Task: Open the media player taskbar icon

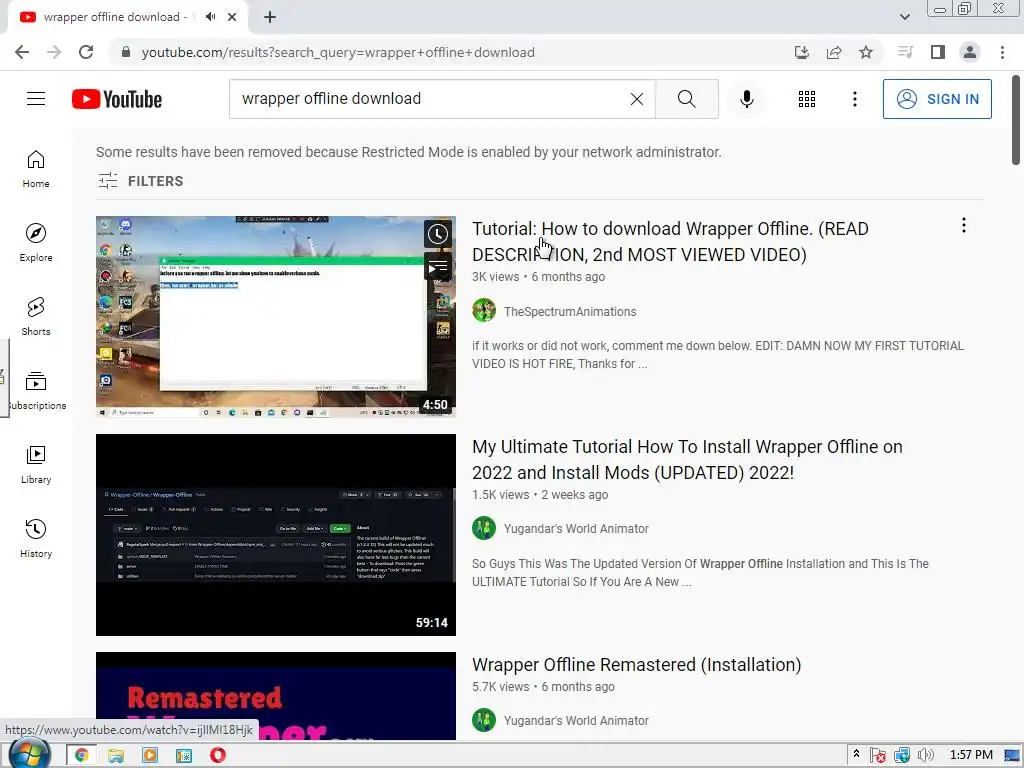Action: [150, 755]
